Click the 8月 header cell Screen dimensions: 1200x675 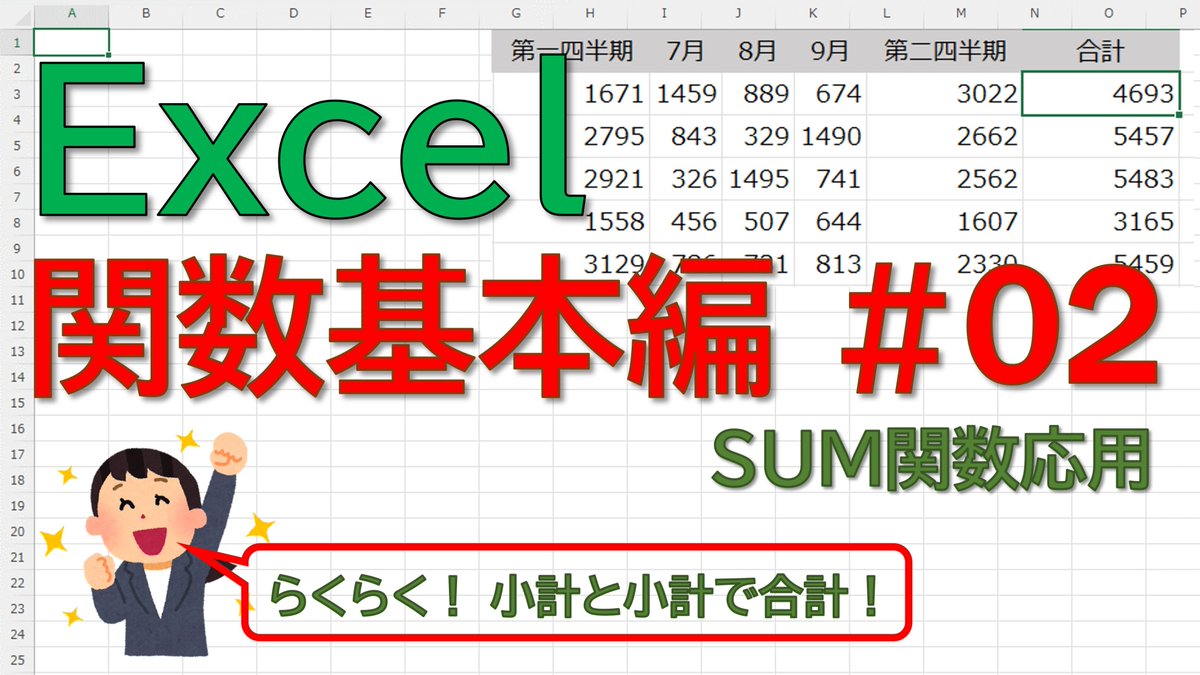[x=758, y=51]
